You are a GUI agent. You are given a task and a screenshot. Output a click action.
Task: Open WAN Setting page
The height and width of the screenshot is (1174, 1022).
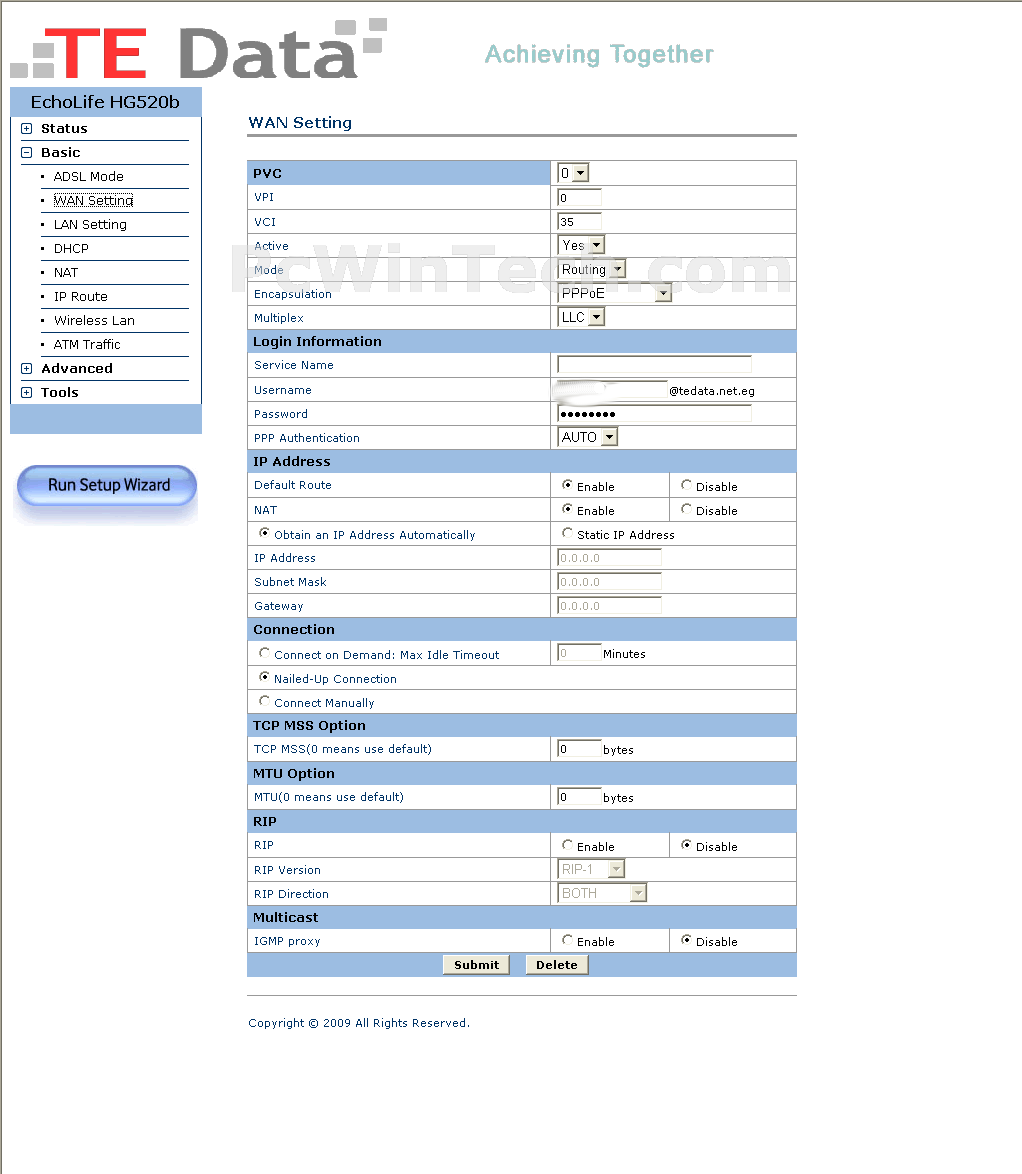[94, 201]
